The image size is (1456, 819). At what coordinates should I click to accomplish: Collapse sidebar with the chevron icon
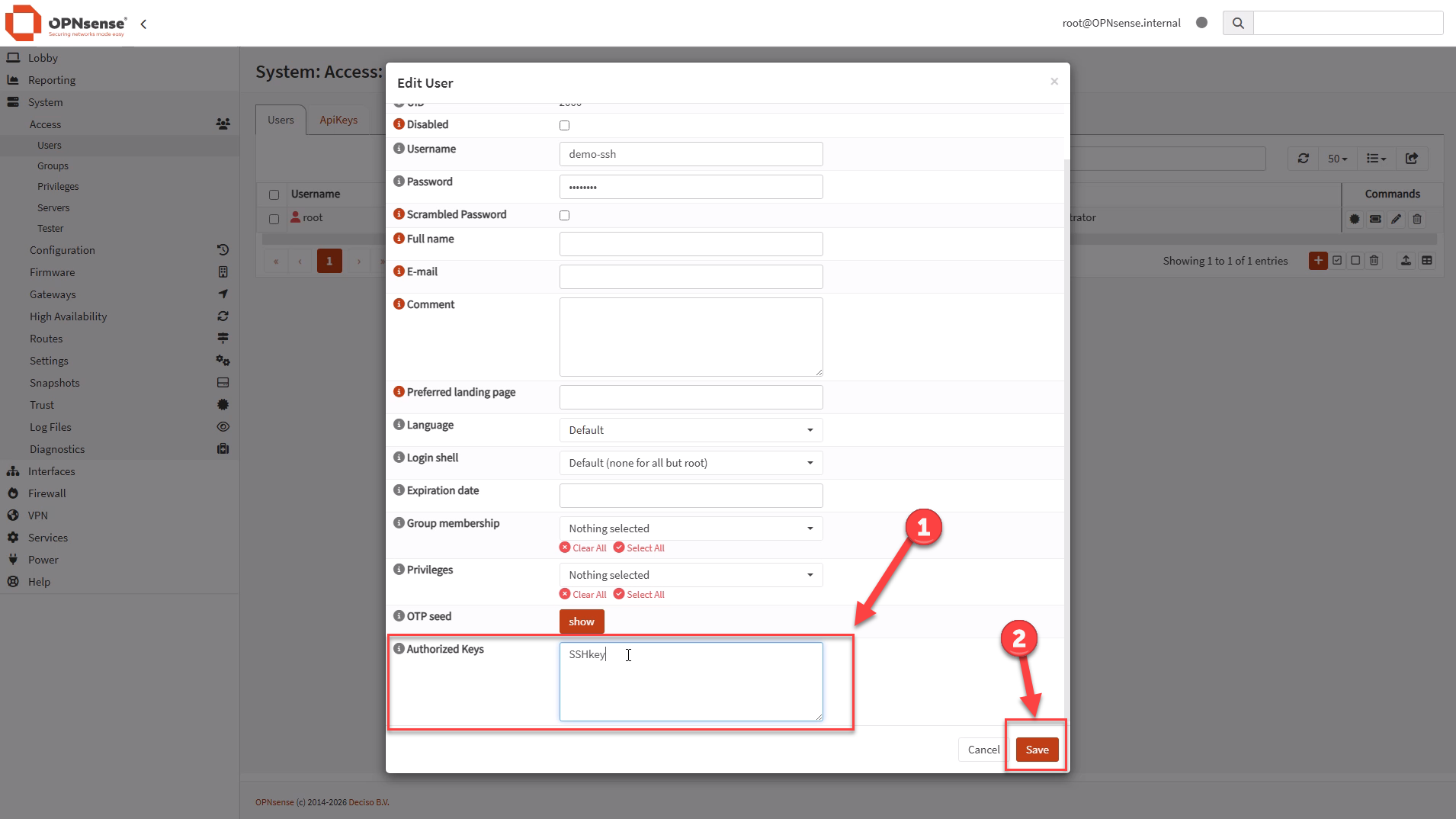click(x=143, y=24)
